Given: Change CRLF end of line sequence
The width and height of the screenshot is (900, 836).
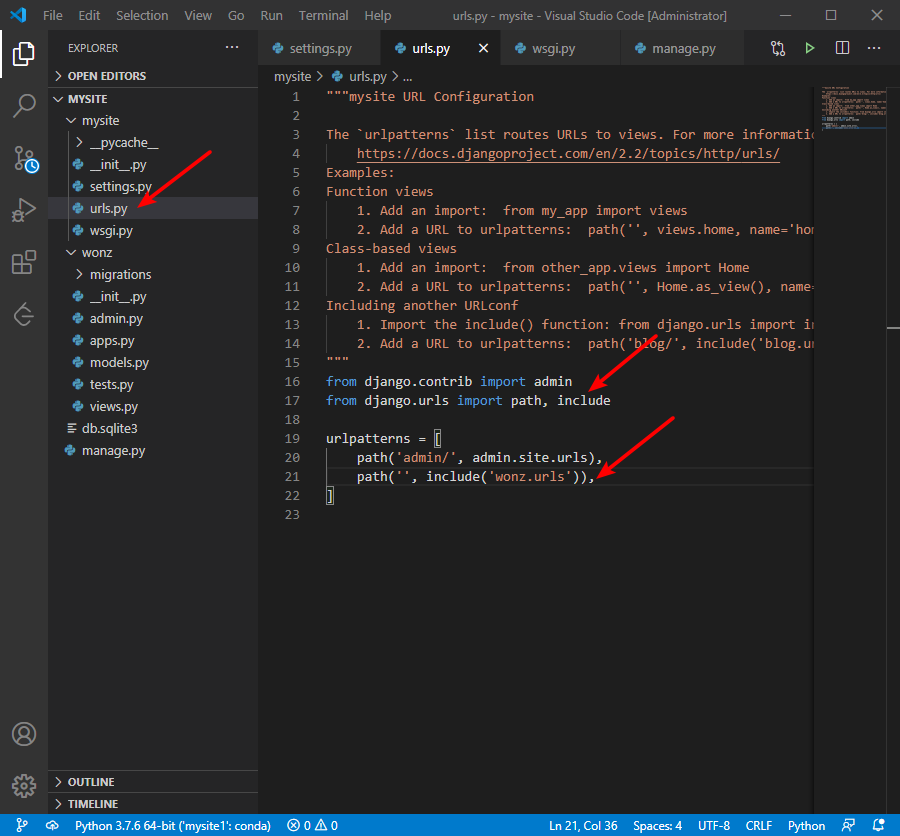Looking at the screenshot, I should point(759,826).
